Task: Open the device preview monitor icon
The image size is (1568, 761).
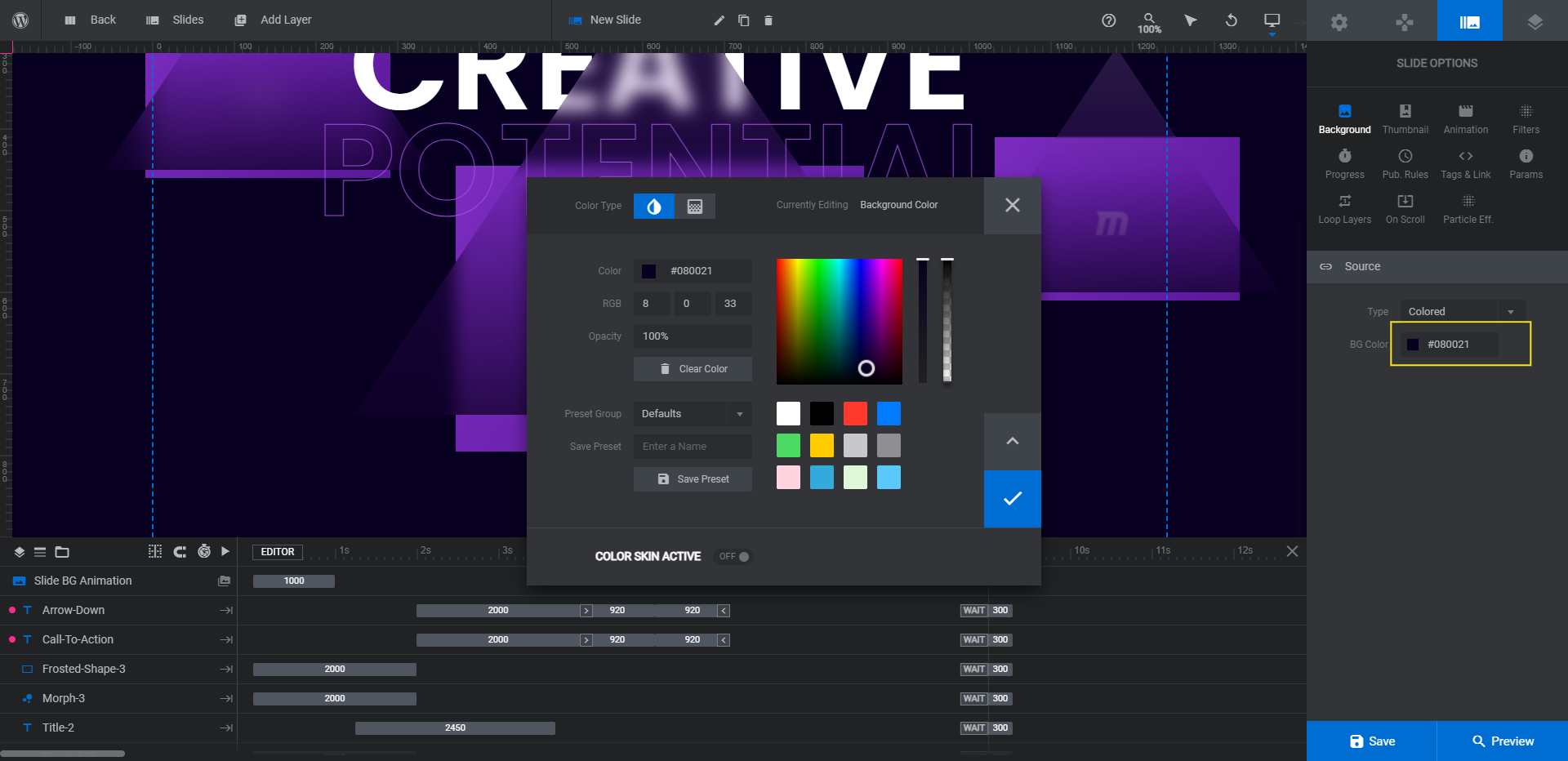Action: [1272, 20]
